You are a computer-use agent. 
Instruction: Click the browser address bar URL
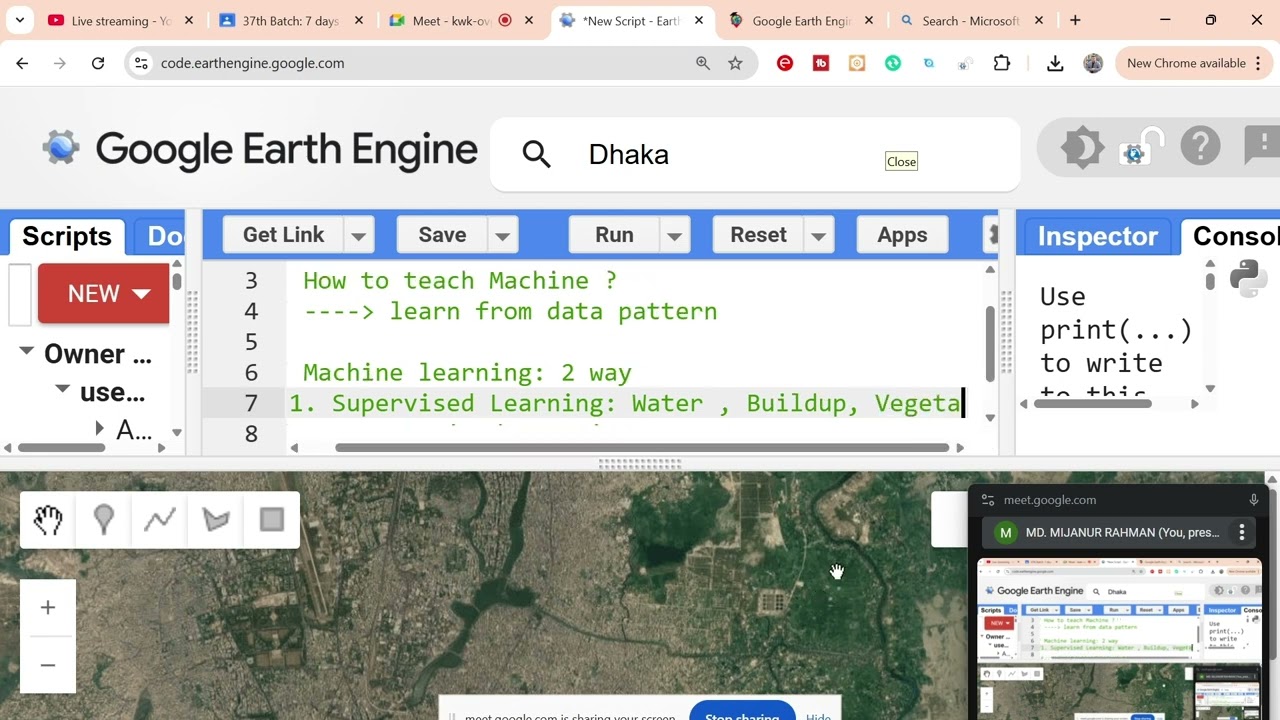click(x=253, y=63)
